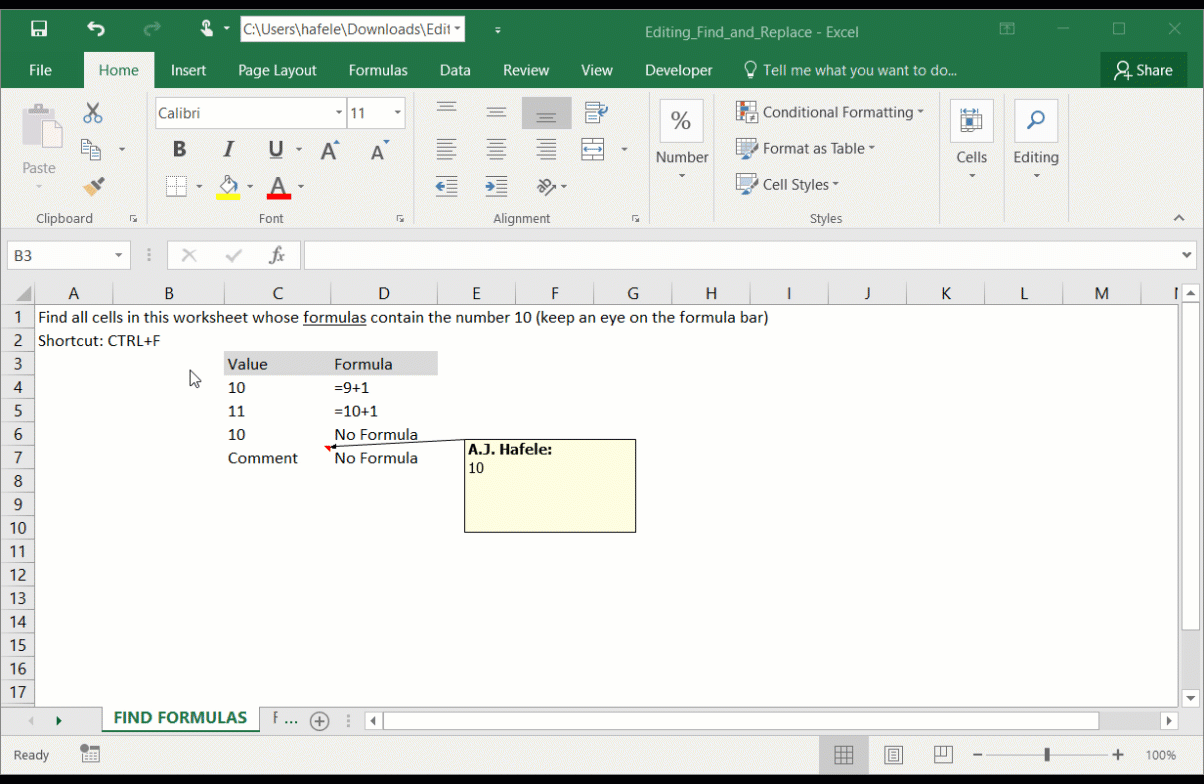Screen dimensions: 1204x784
Task: Click the Paste clipboard icon
Action: [x=40, y=128]
